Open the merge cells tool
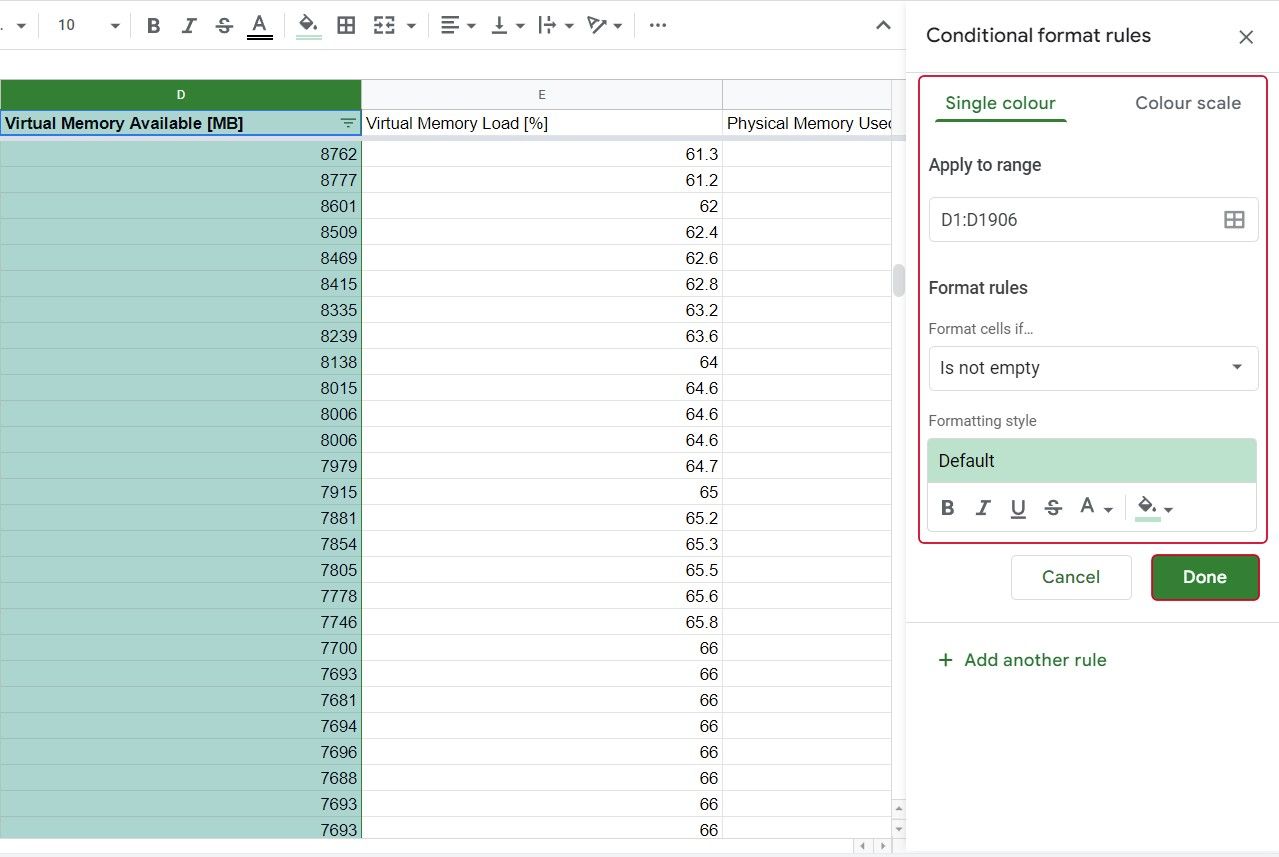This screenshot has height=857, width=1279. pos(383,25)
